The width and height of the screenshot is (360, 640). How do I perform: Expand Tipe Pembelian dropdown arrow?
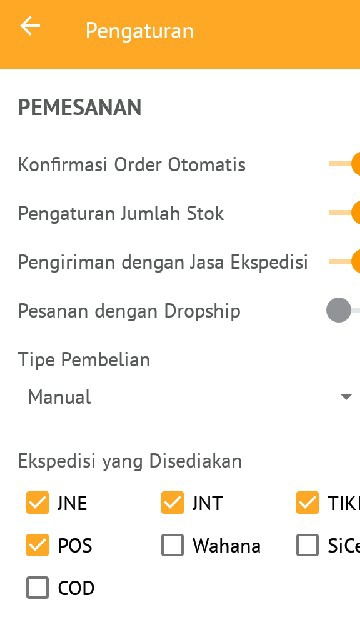click(x=346, y=397)
